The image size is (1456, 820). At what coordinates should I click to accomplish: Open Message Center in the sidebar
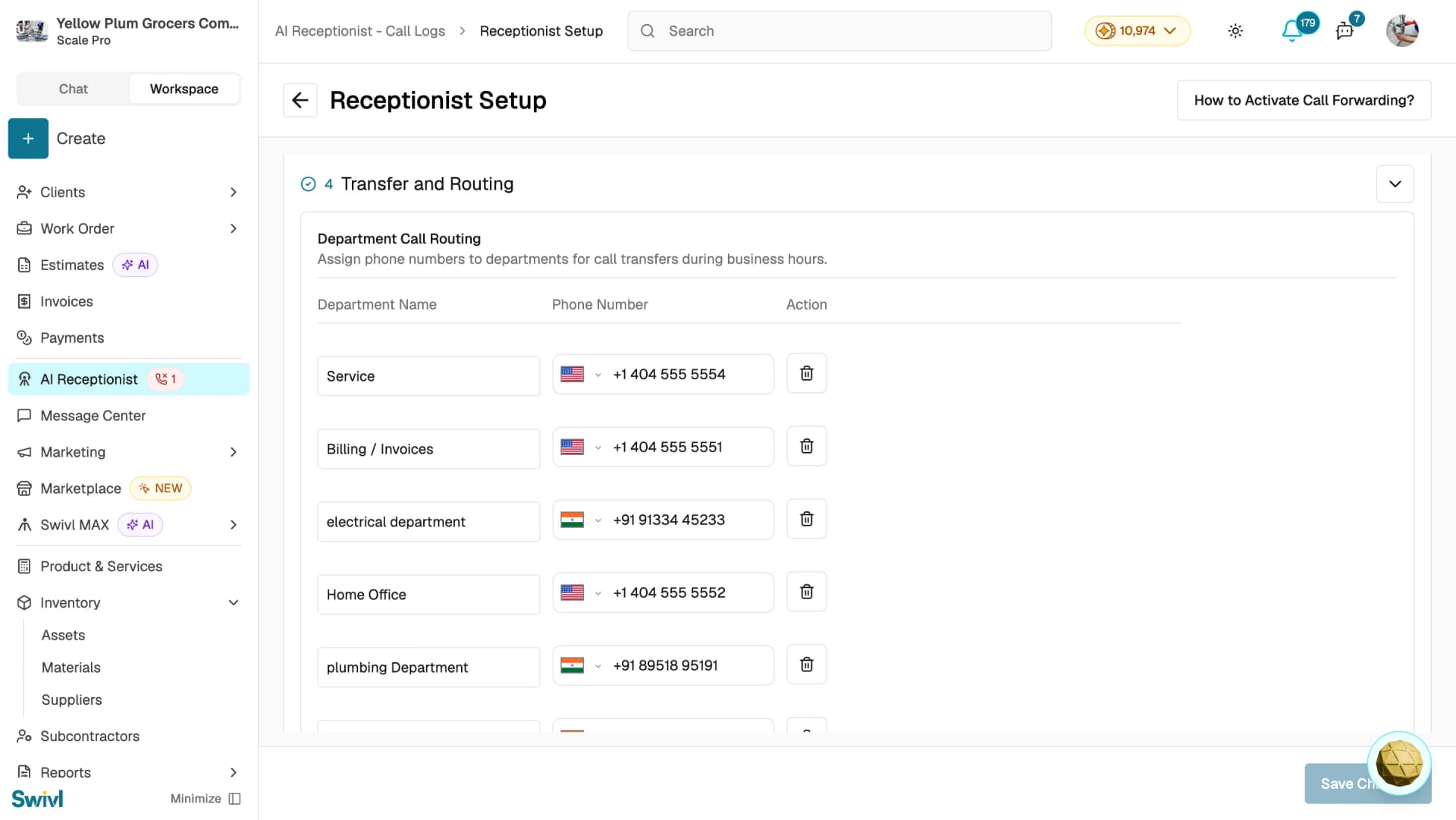click(129, 416)
